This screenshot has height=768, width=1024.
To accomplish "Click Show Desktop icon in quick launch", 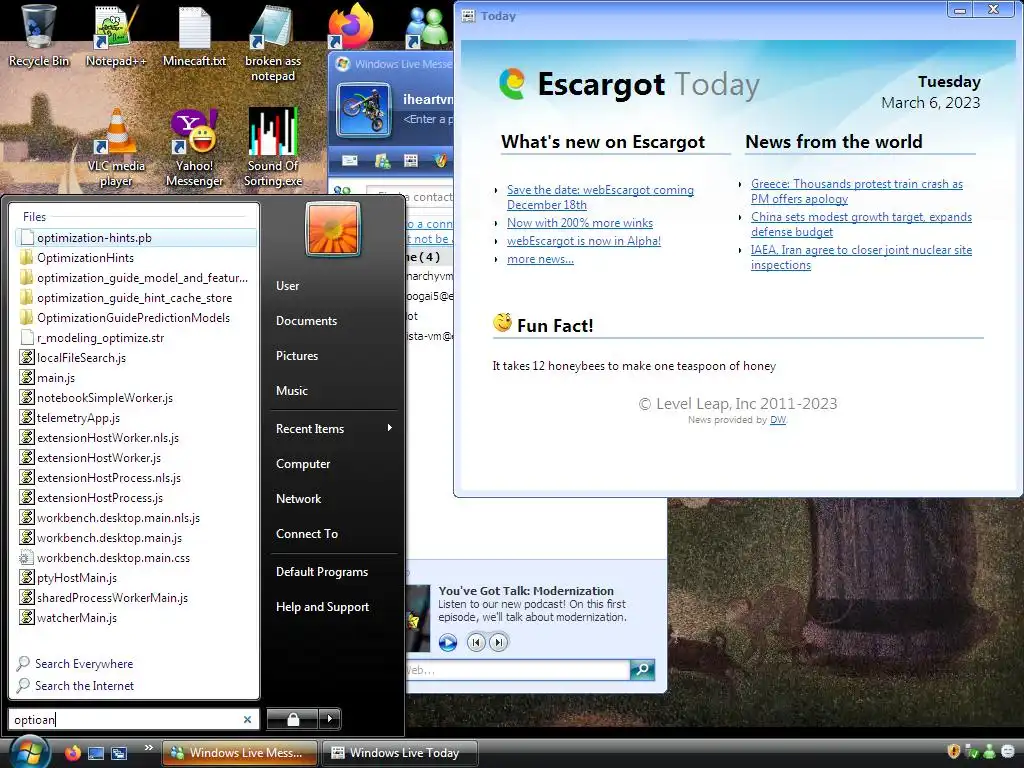I will (96, 753).
